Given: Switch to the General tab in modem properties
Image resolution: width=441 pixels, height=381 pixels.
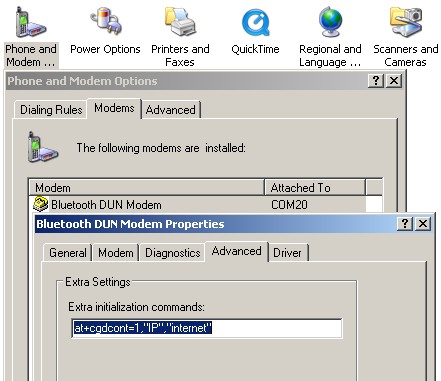Looking at the screenshot, I should (x=68, y=253).
